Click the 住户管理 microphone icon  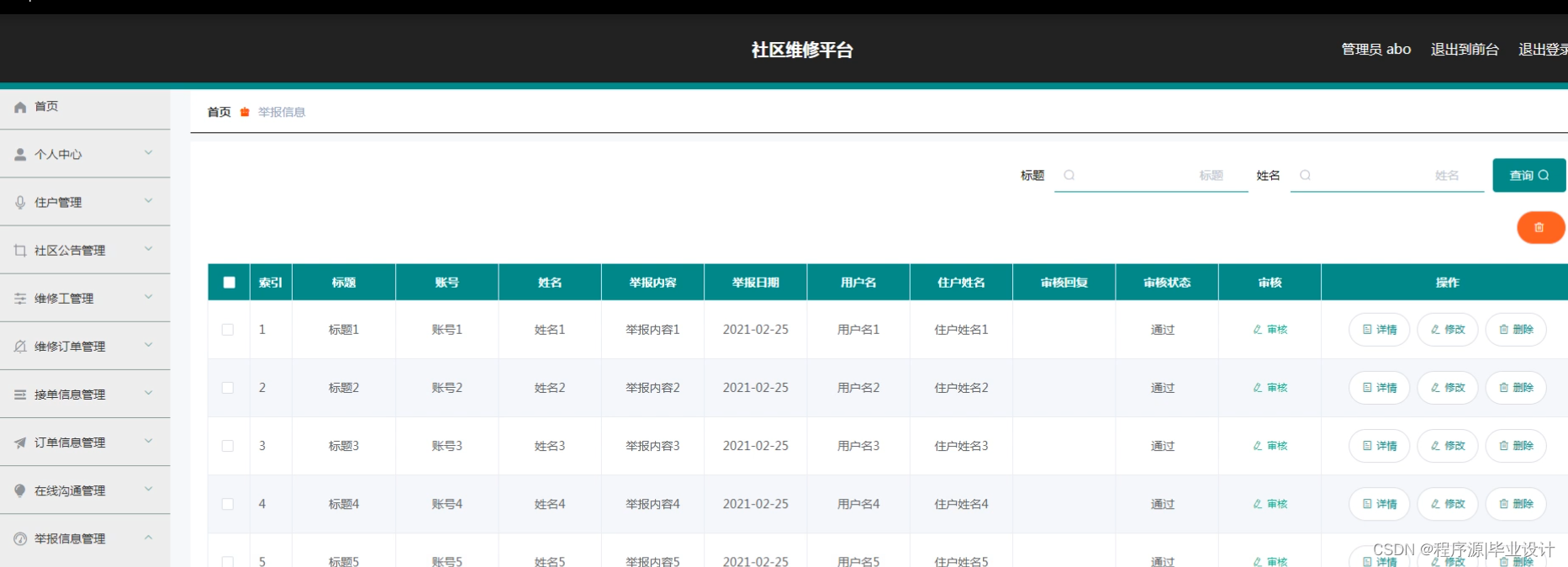click(x=20, y=203)
